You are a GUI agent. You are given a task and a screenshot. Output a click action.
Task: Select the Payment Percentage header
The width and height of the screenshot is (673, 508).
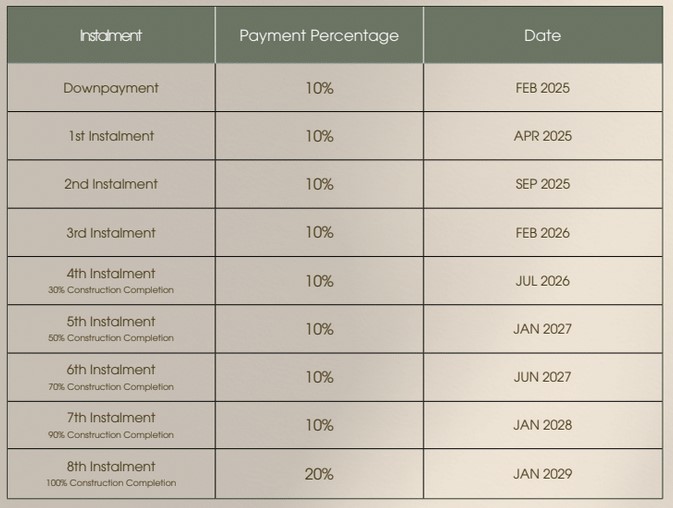(319, 36)
